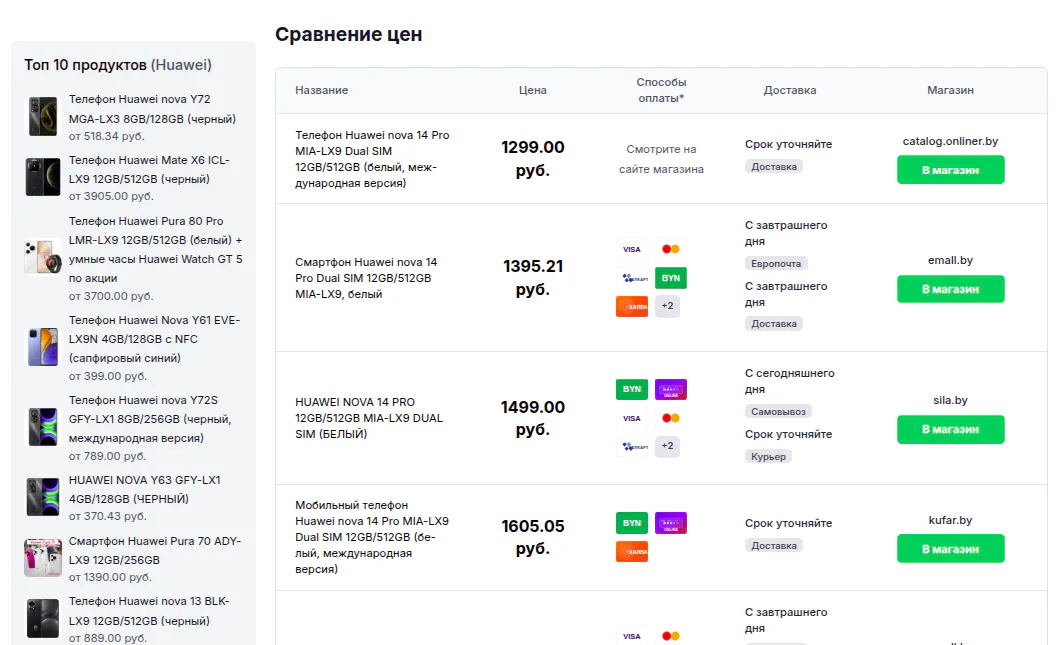Open the HUAWEI NOVA Y63 product thumbnail
This screenshot has width=1059, height=645.
[43, 497]
